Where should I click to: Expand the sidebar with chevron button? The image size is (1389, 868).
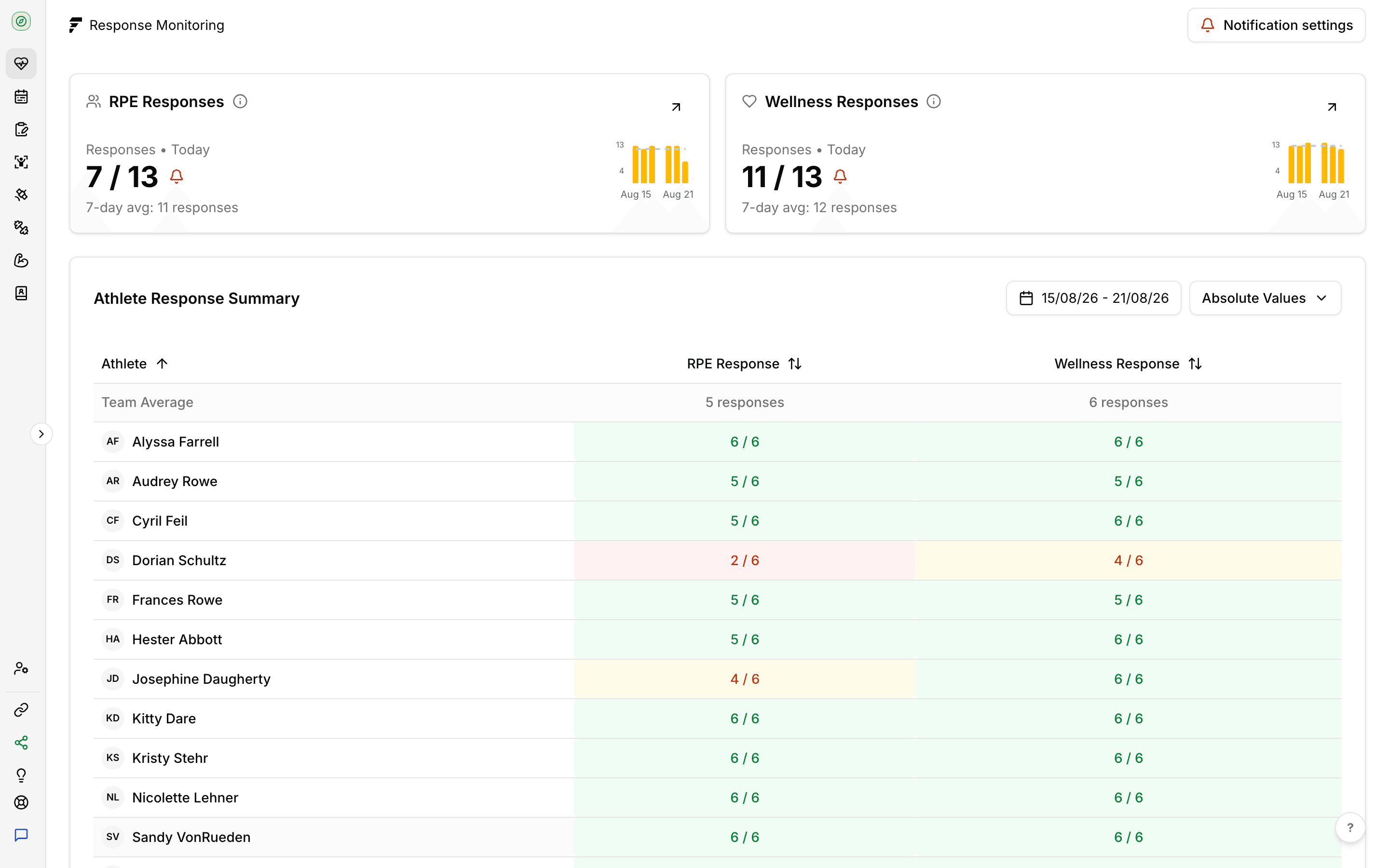pos(41,434)
